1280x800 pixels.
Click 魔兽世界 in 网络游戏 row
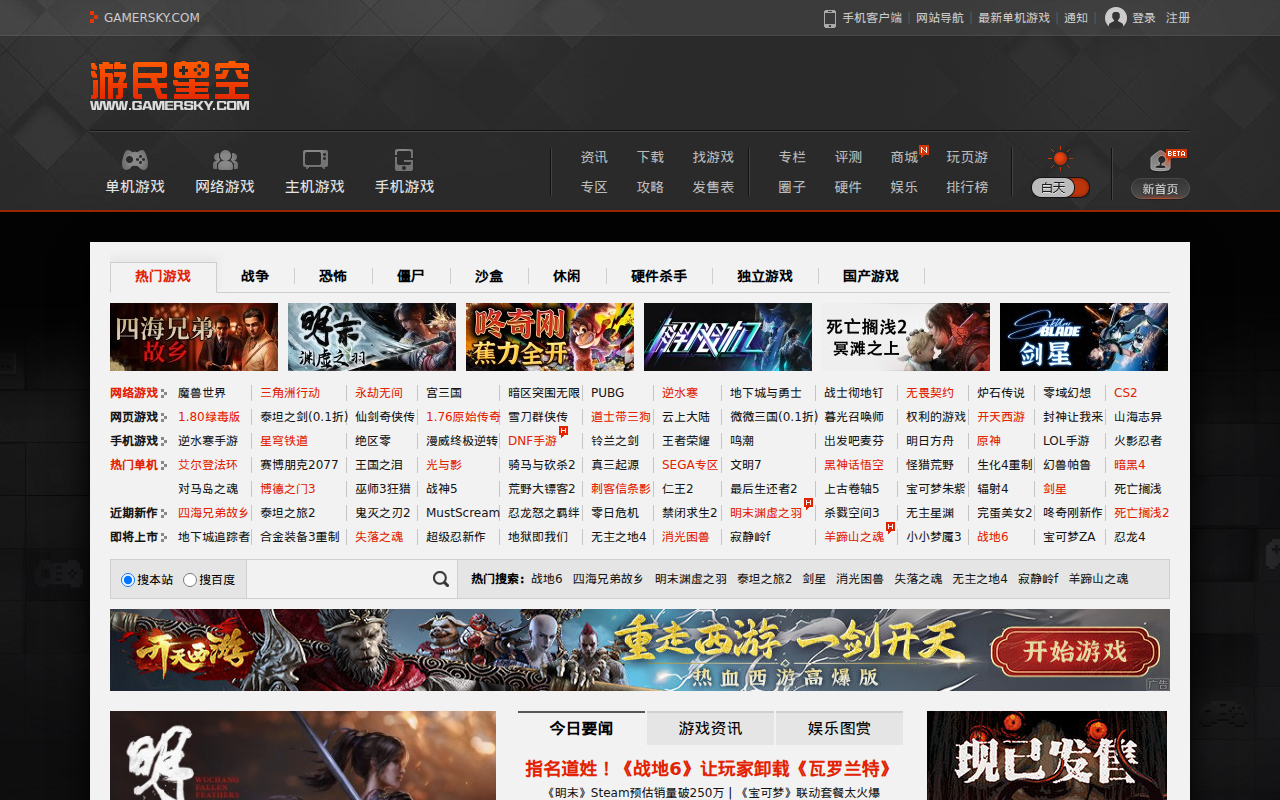coord(202,393)
